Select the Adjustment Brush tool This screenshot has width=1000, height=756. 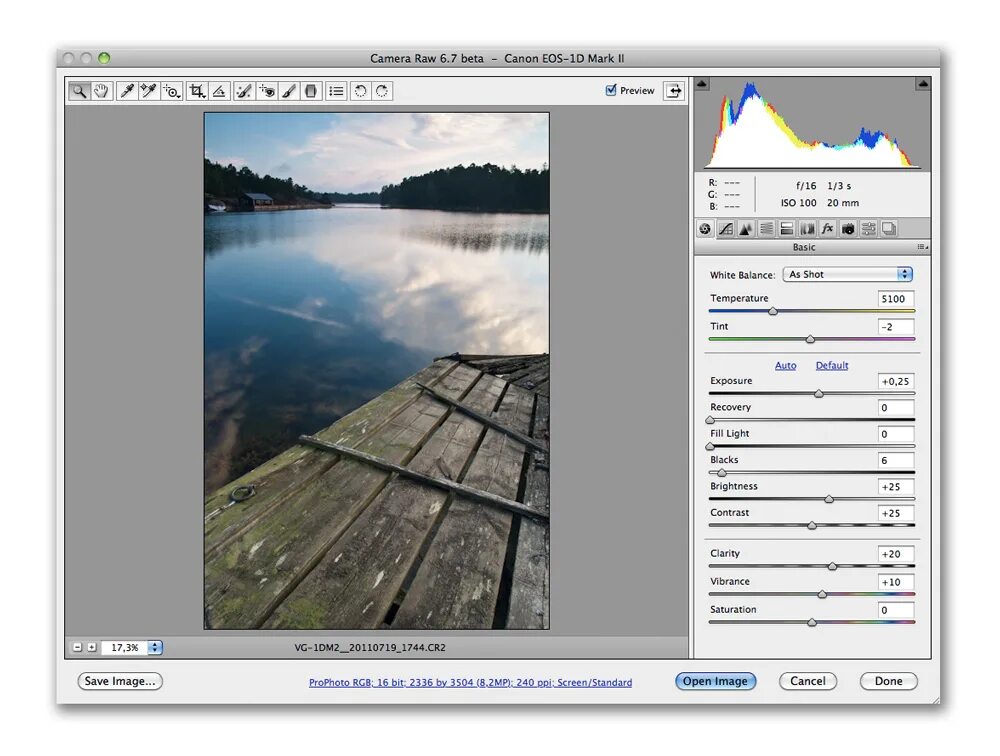288,91
